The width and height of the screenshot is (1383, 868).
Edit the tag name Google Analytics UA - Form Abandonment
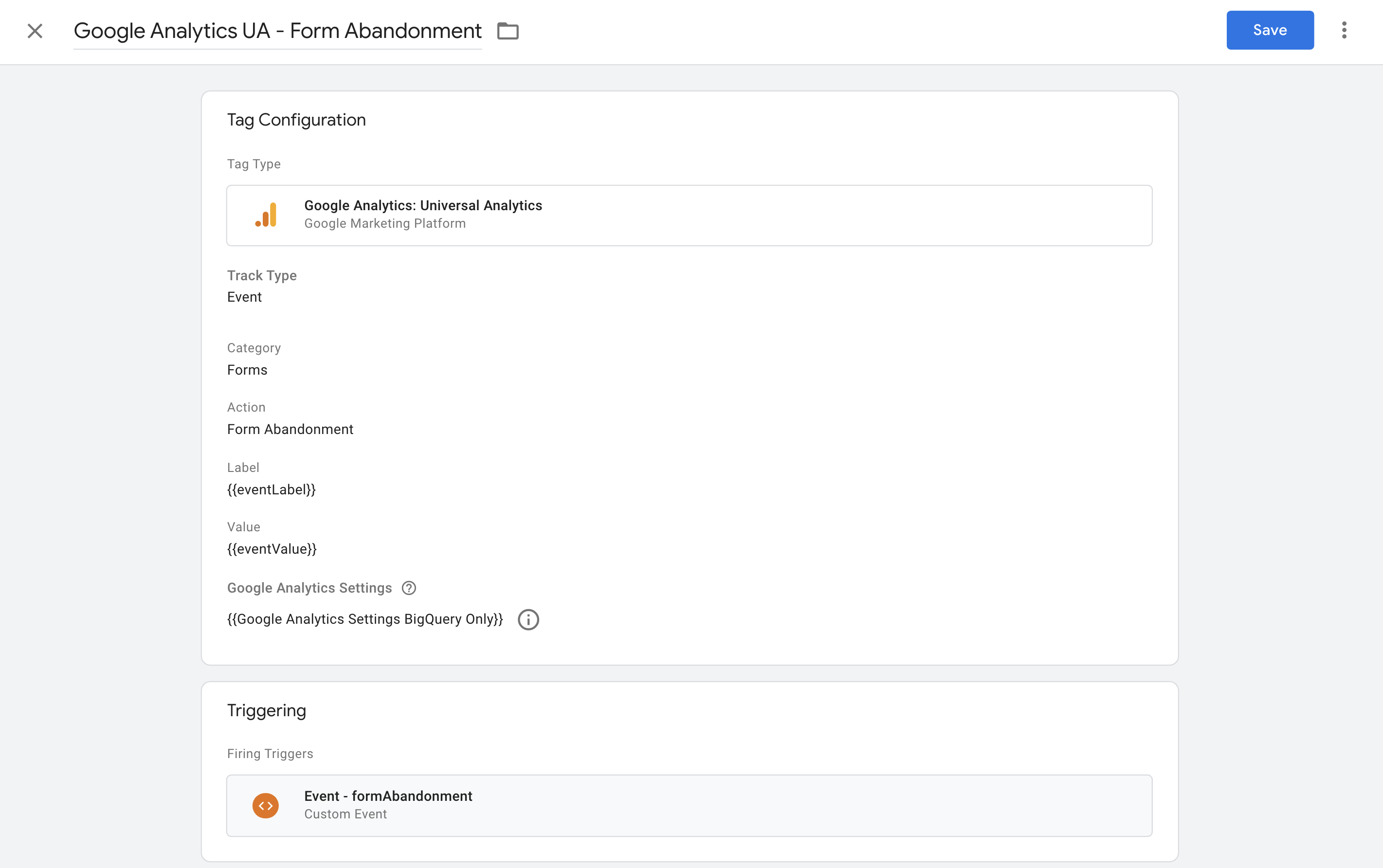(x=277, y=31)
